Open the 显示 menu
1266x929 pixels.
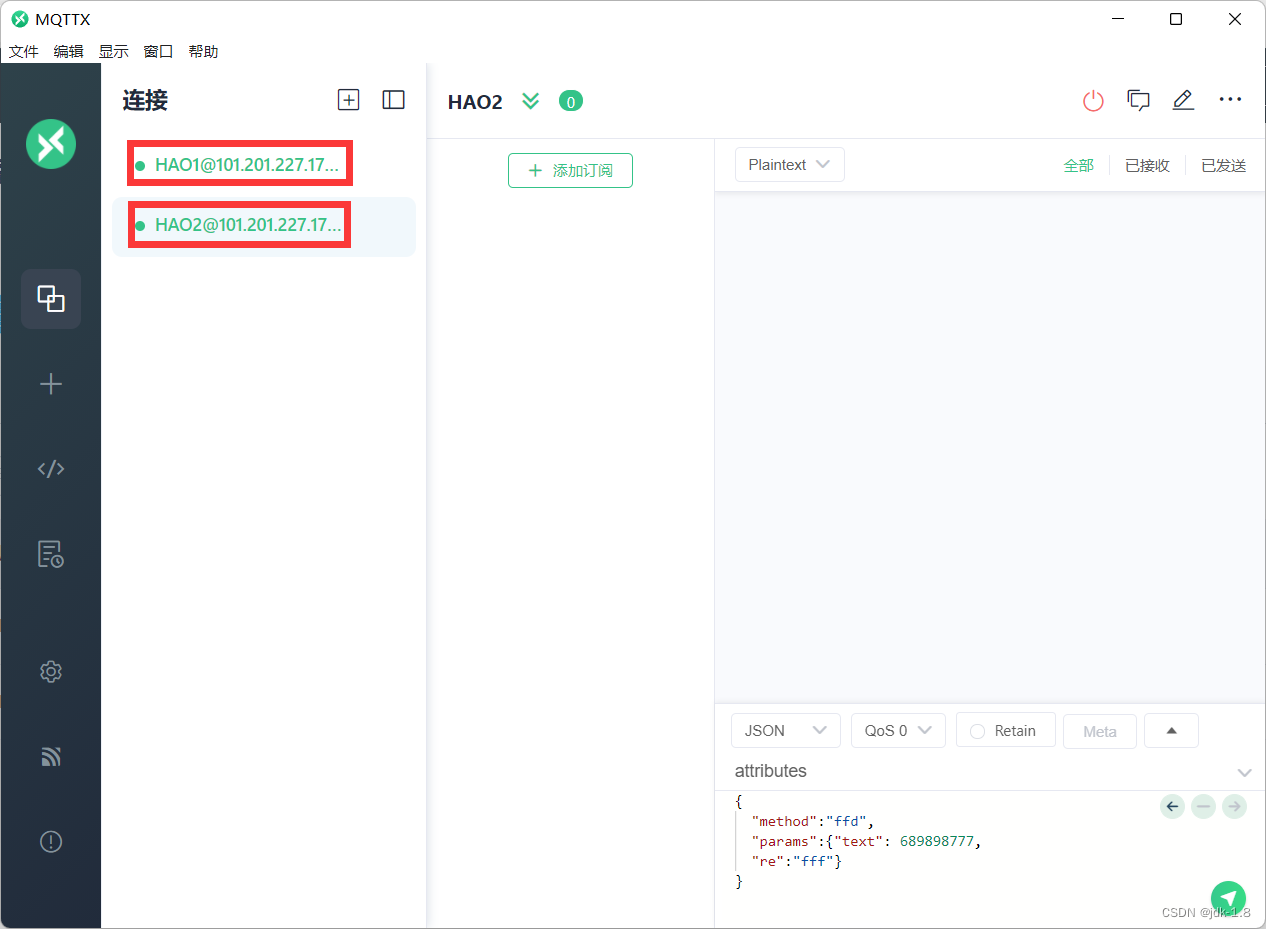(114, 51)
